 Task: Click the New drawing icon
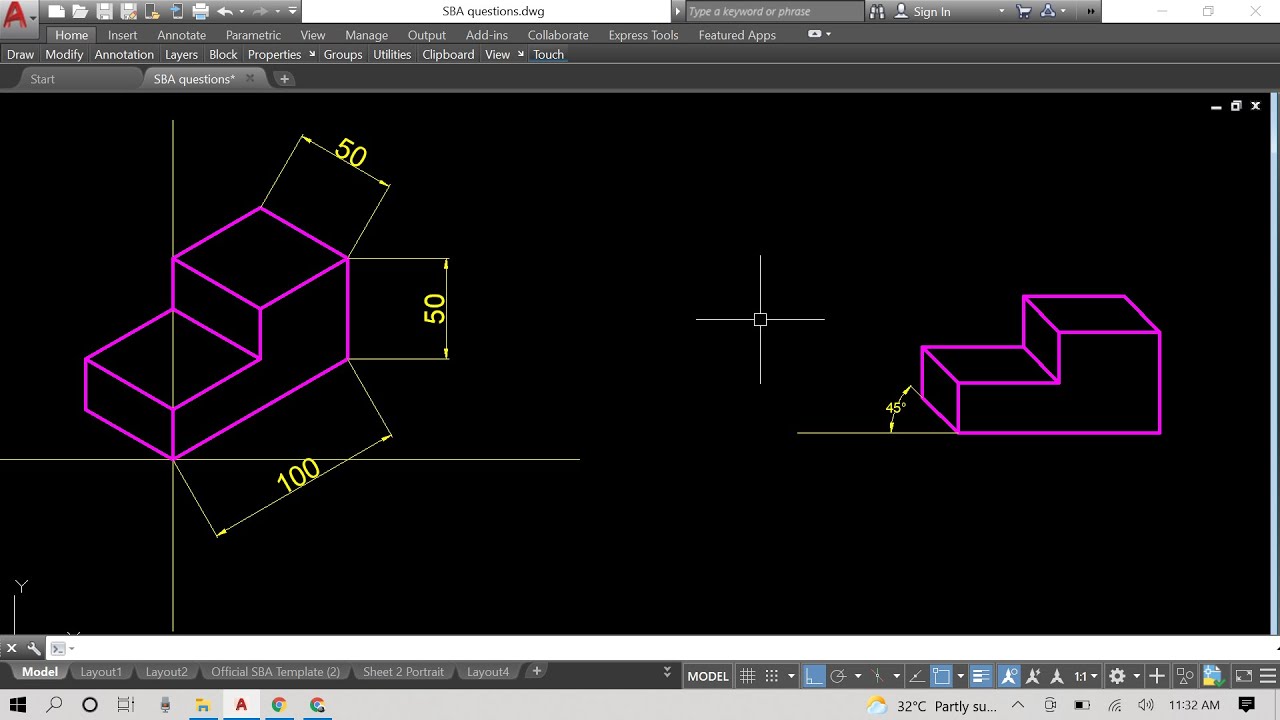56,12
